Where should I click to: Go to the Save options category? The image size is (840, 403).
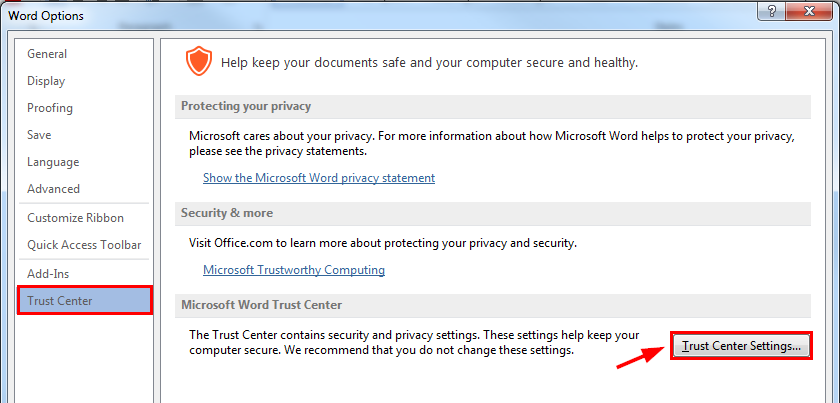tap(39, 135)
